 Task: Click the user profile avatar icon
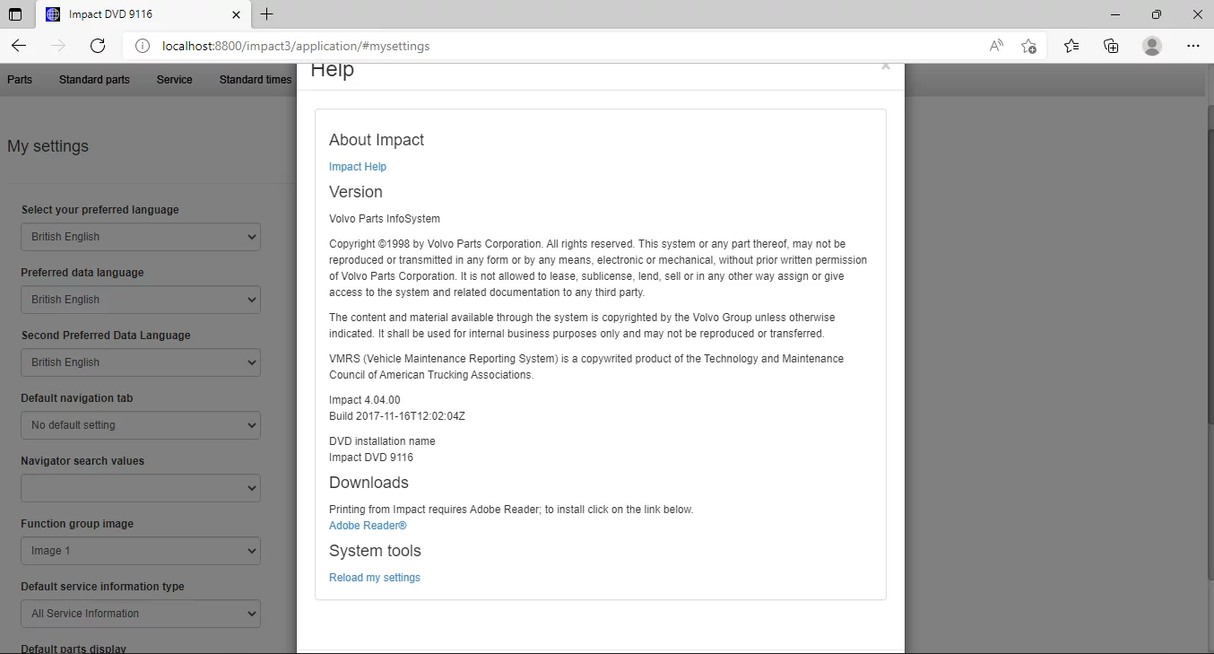tap(1152, 46)
